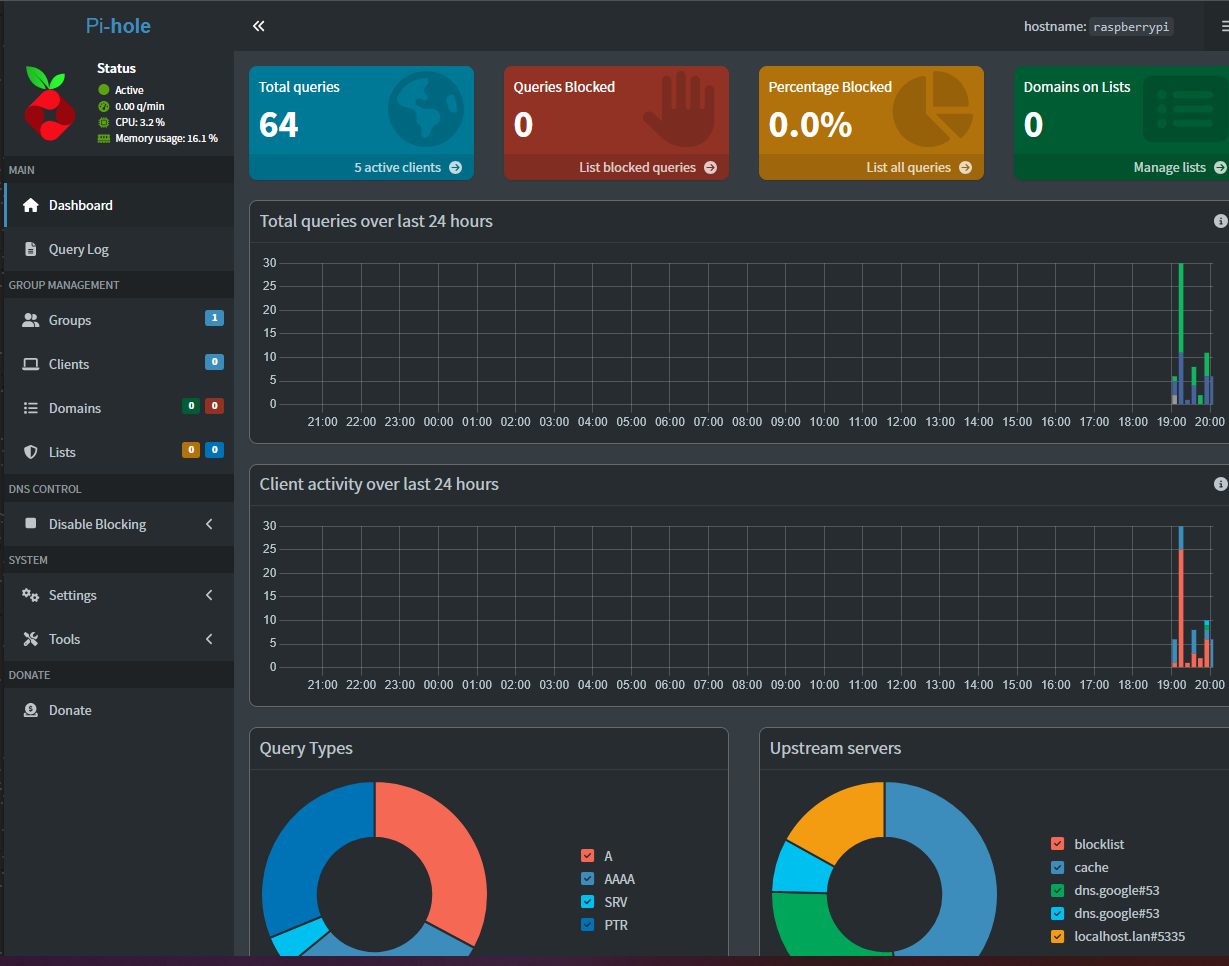Disable the AAAA query type checkbox
The width and height of the screenshot is (1229, 966).
tap(585, 878)
